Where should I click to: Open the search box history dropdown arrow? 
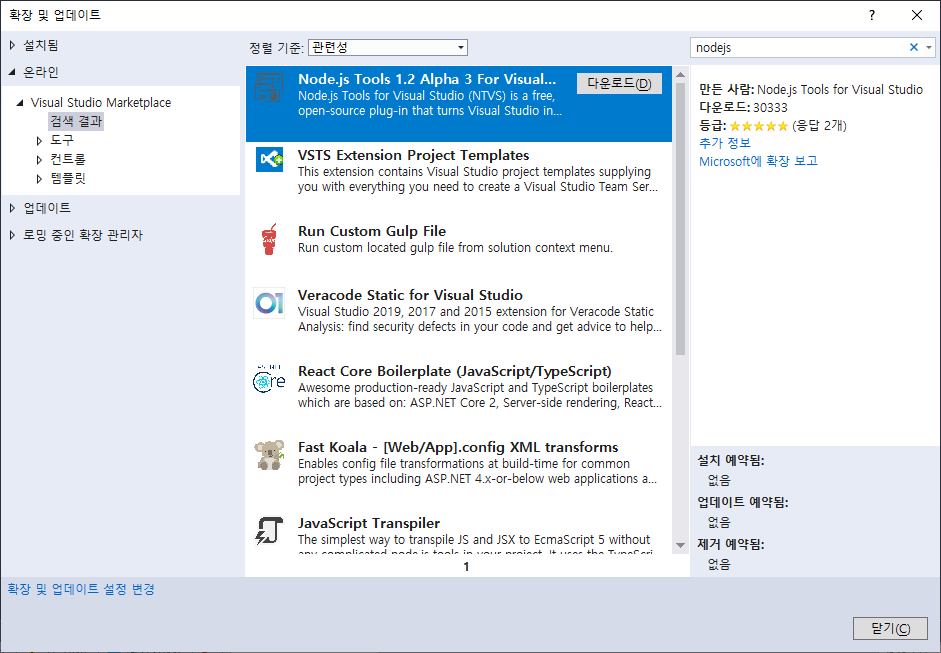[x=929, y=47]
